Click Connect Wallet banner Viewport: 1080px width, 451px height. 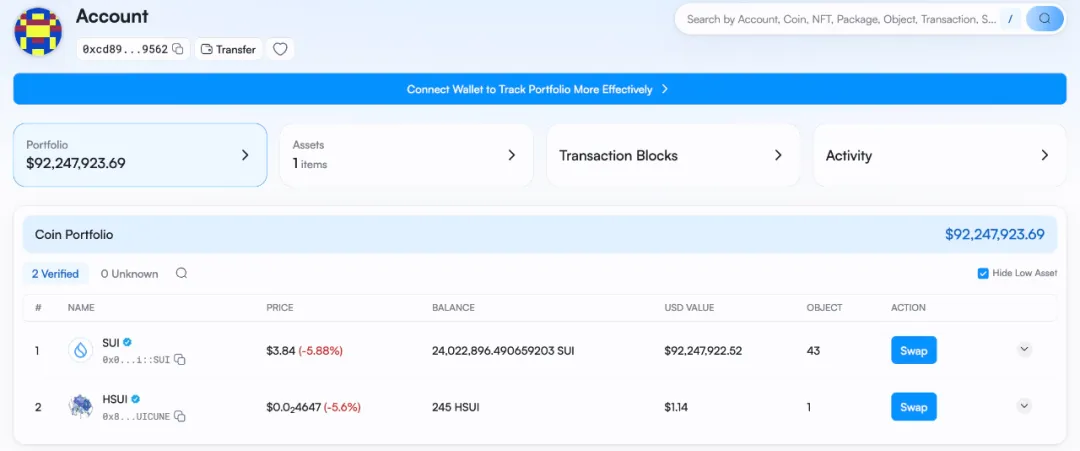tap(539, 89)
